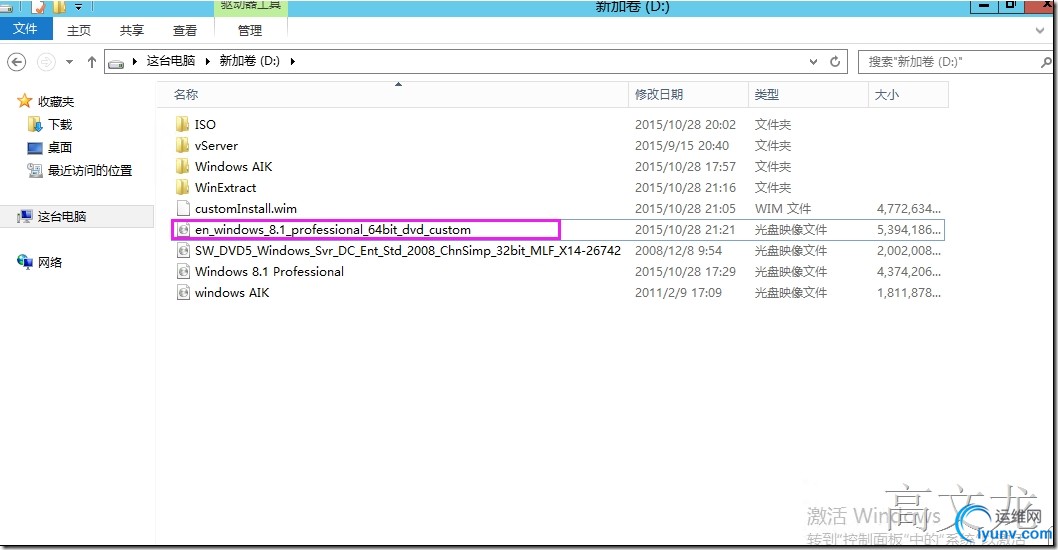Click the 2011/2/9 17:09 date cell
Screen dimensions: 1058x550
[x=678, y=292]
